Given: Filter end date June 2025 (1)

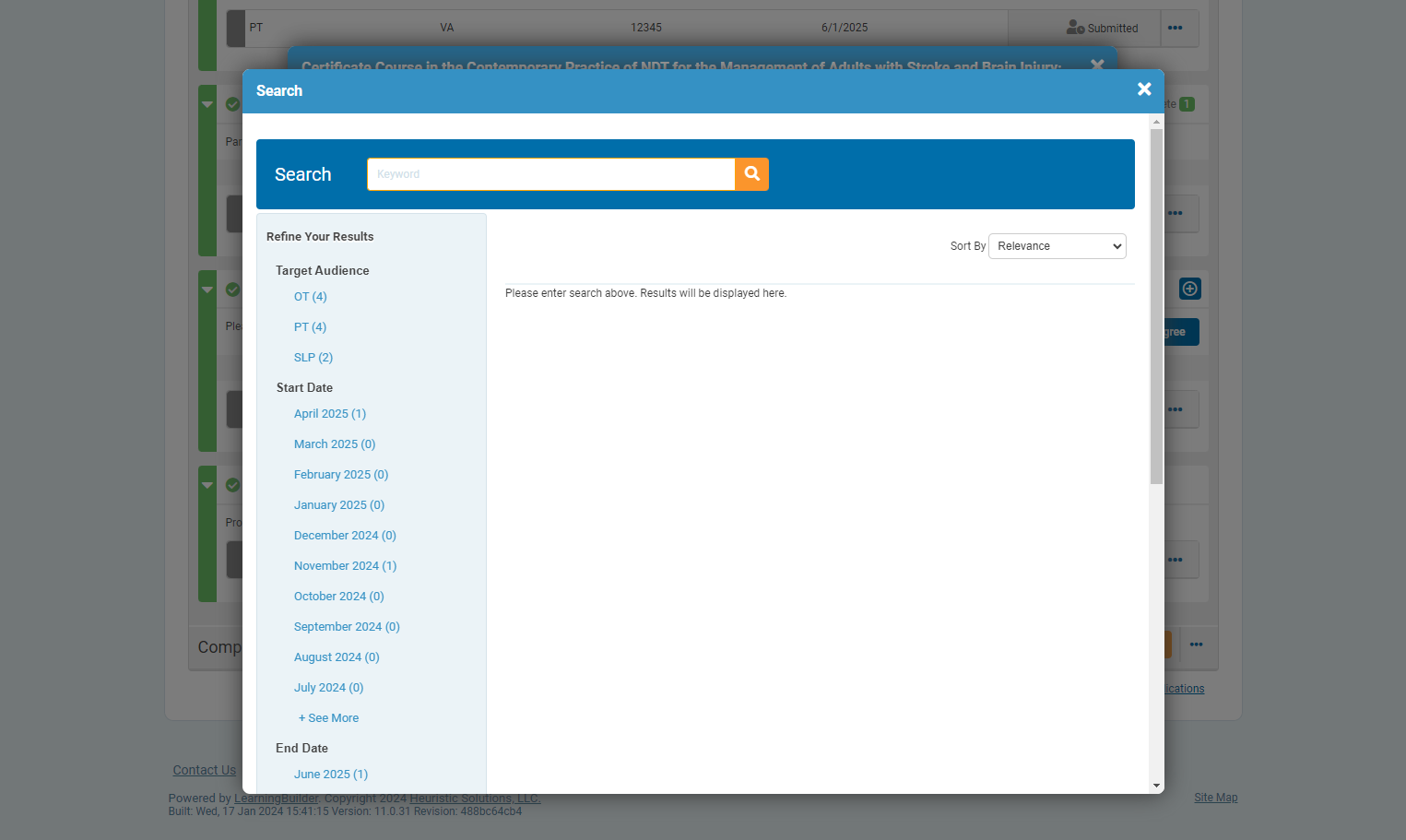Looking at the screenshot, I should coord(331,775).
